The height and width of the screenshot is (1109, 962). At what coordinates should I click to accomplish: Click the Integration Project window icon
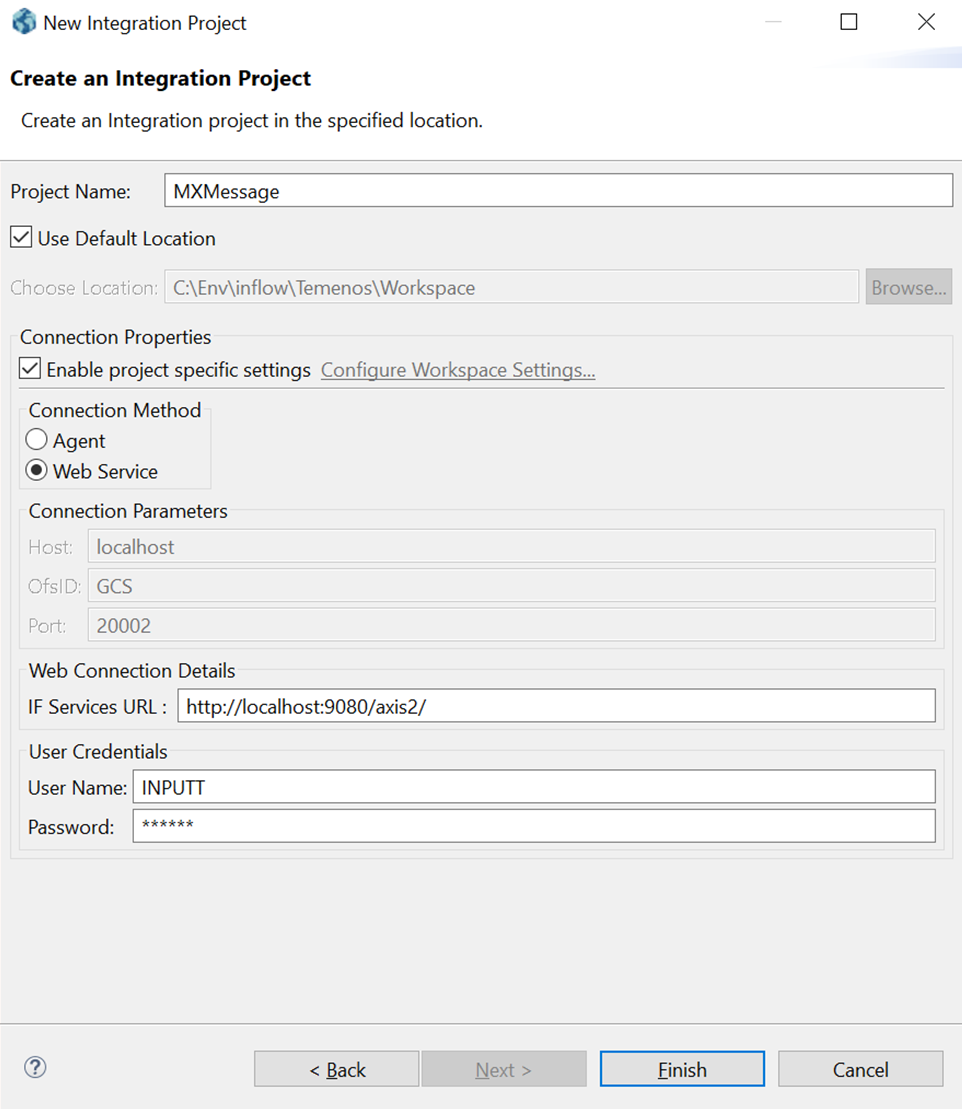click(23, 22)
